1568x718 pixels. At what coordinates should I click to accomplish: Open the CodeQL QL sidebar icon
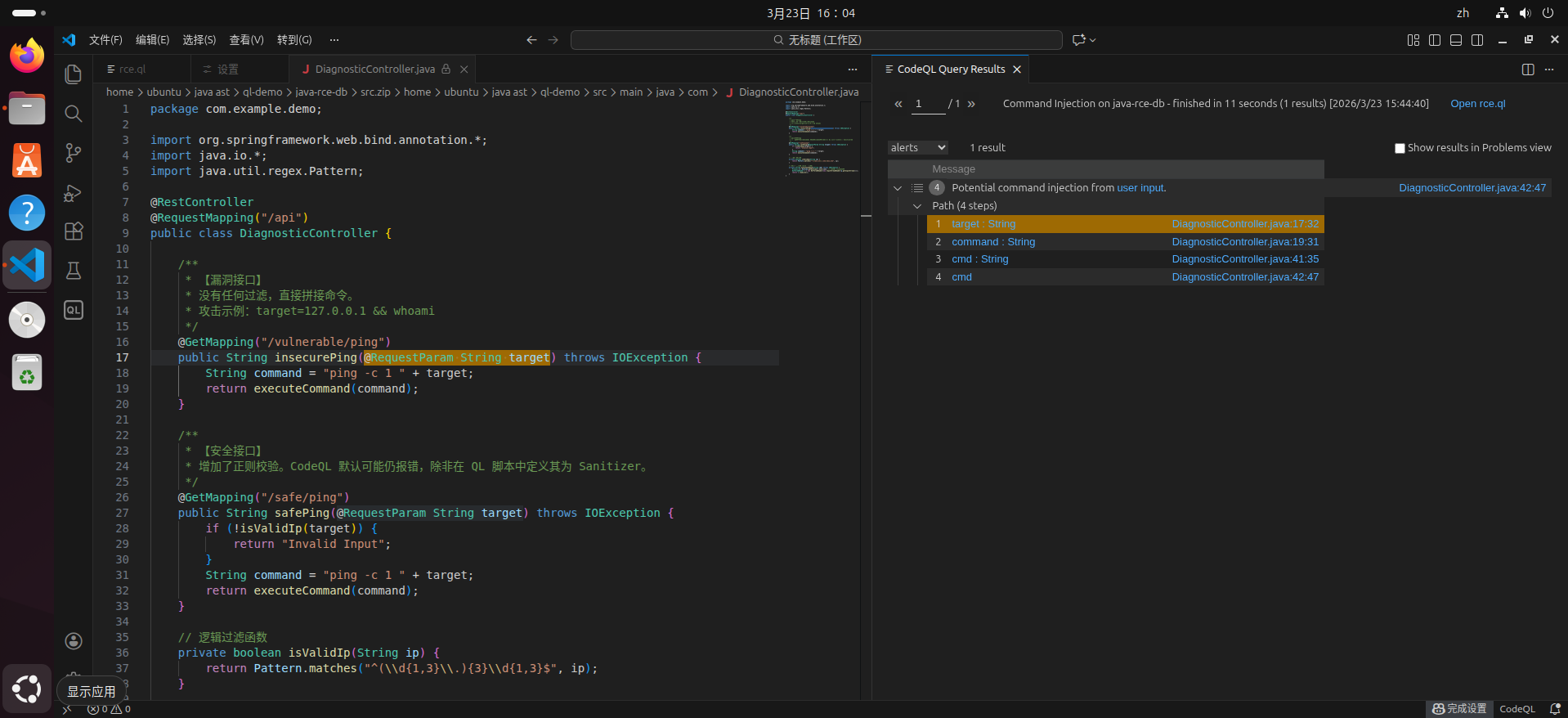74,310
